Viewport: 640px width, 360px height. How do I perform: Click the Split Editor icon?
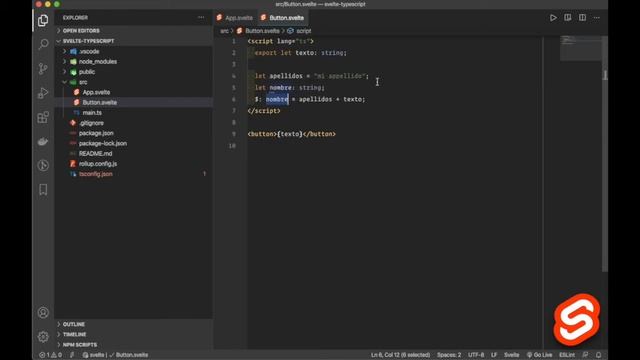coord(582,18)
